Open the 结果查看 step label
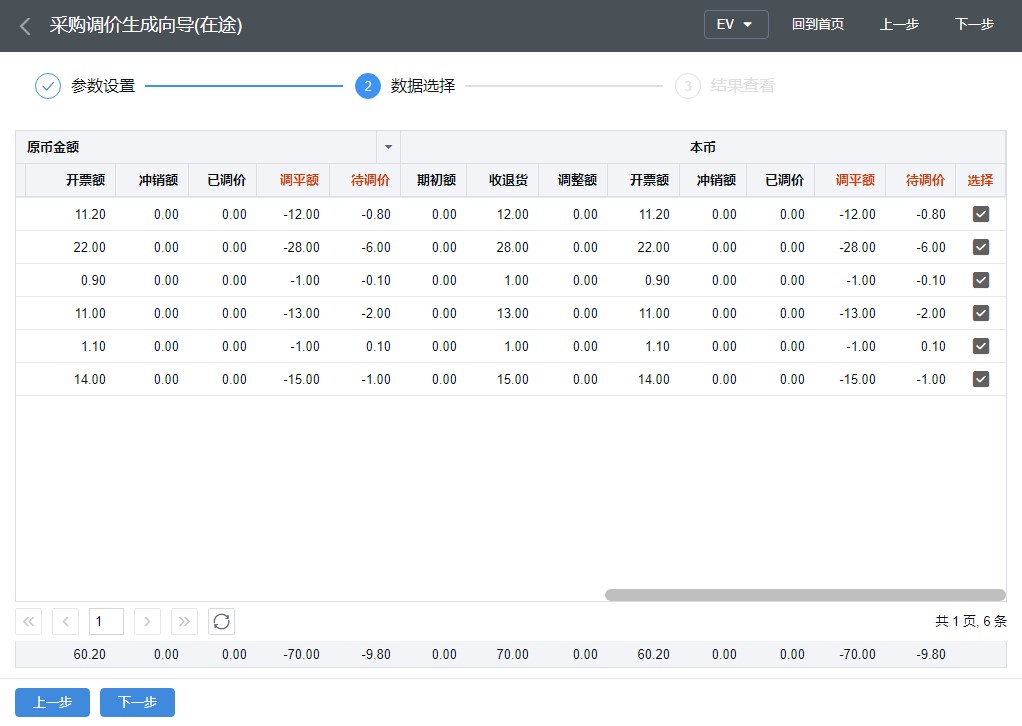Viewport: 1022px width, 726px height. 742,86
